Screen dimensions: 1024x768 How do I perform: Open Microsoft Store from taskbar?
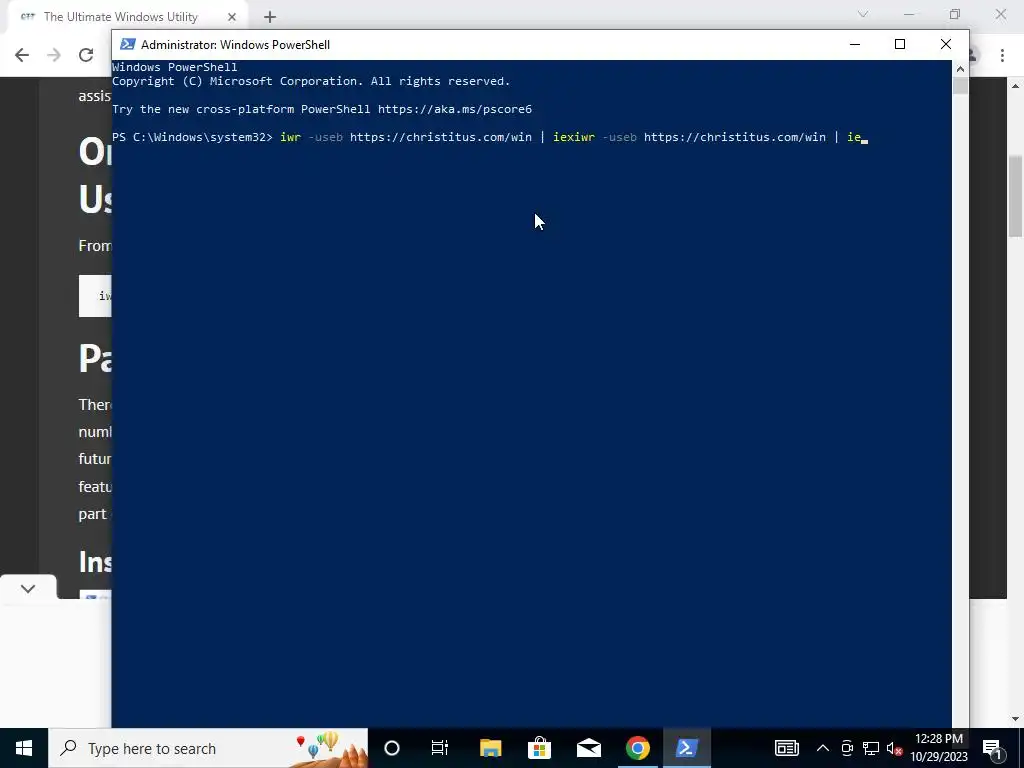coord(539,748)
